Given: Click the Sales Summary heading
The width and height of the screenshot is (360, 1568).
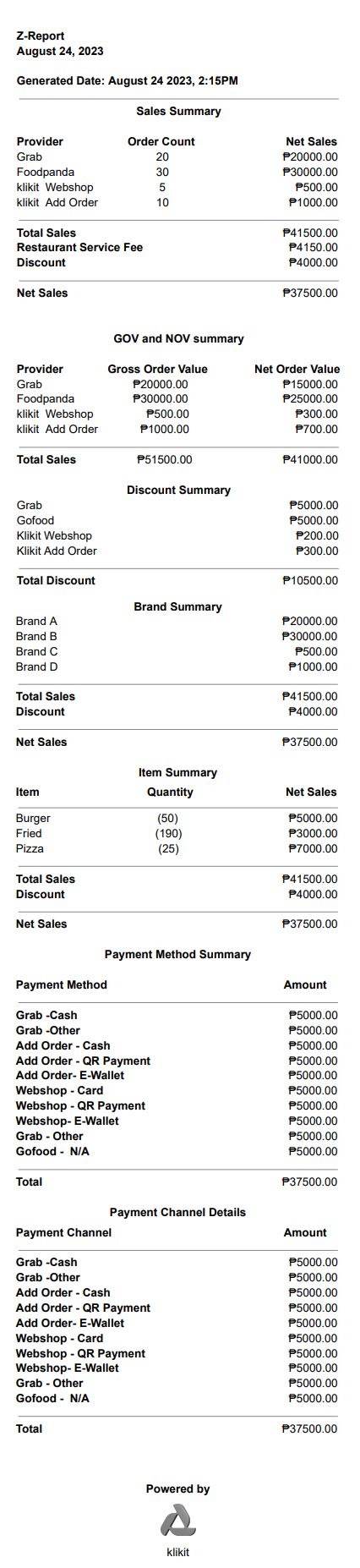Looking at the screenshot, I should 178,111.
